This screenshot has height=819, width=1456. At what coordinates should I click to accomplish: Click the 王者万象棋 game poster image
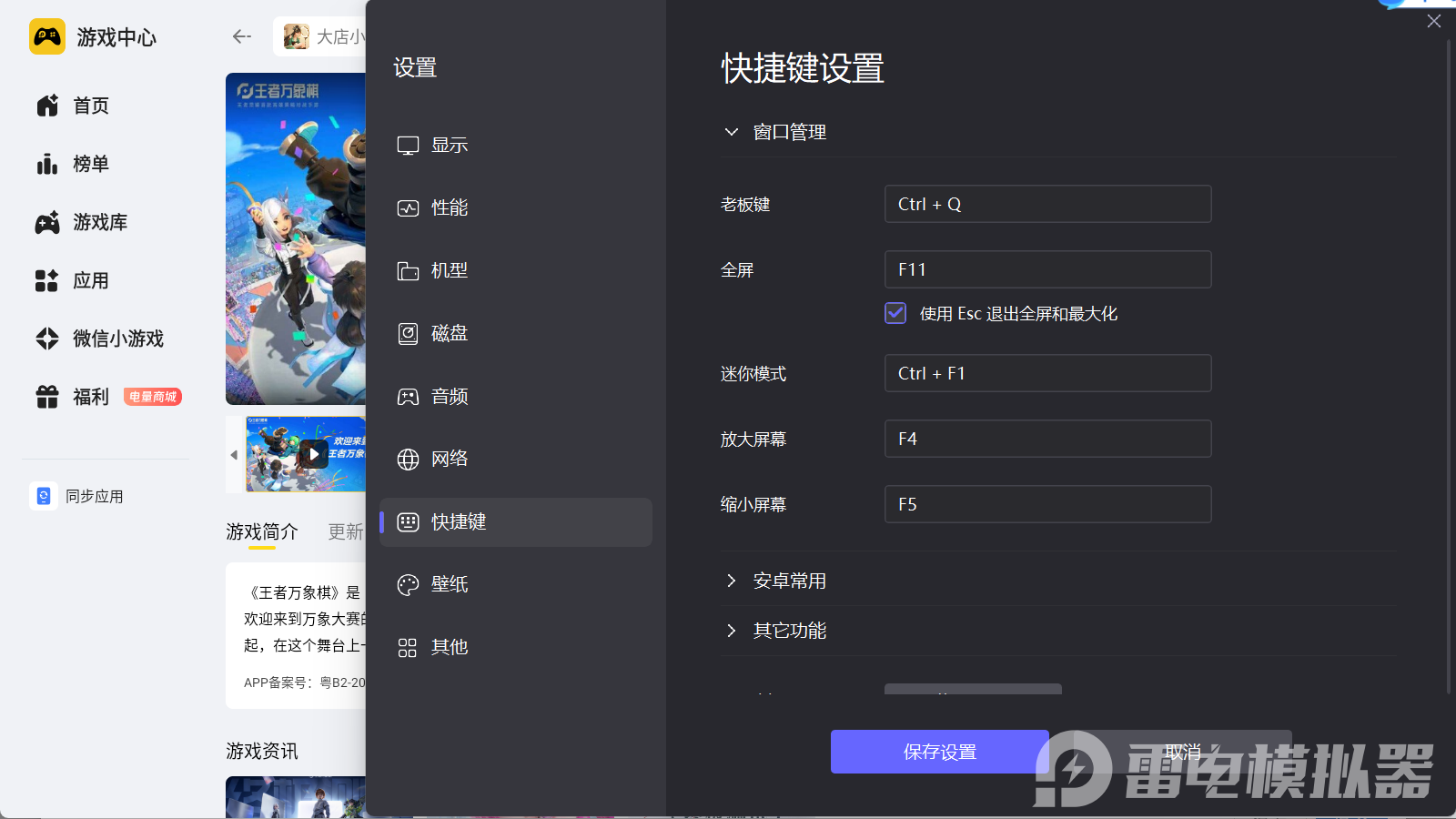pos(296,238)
